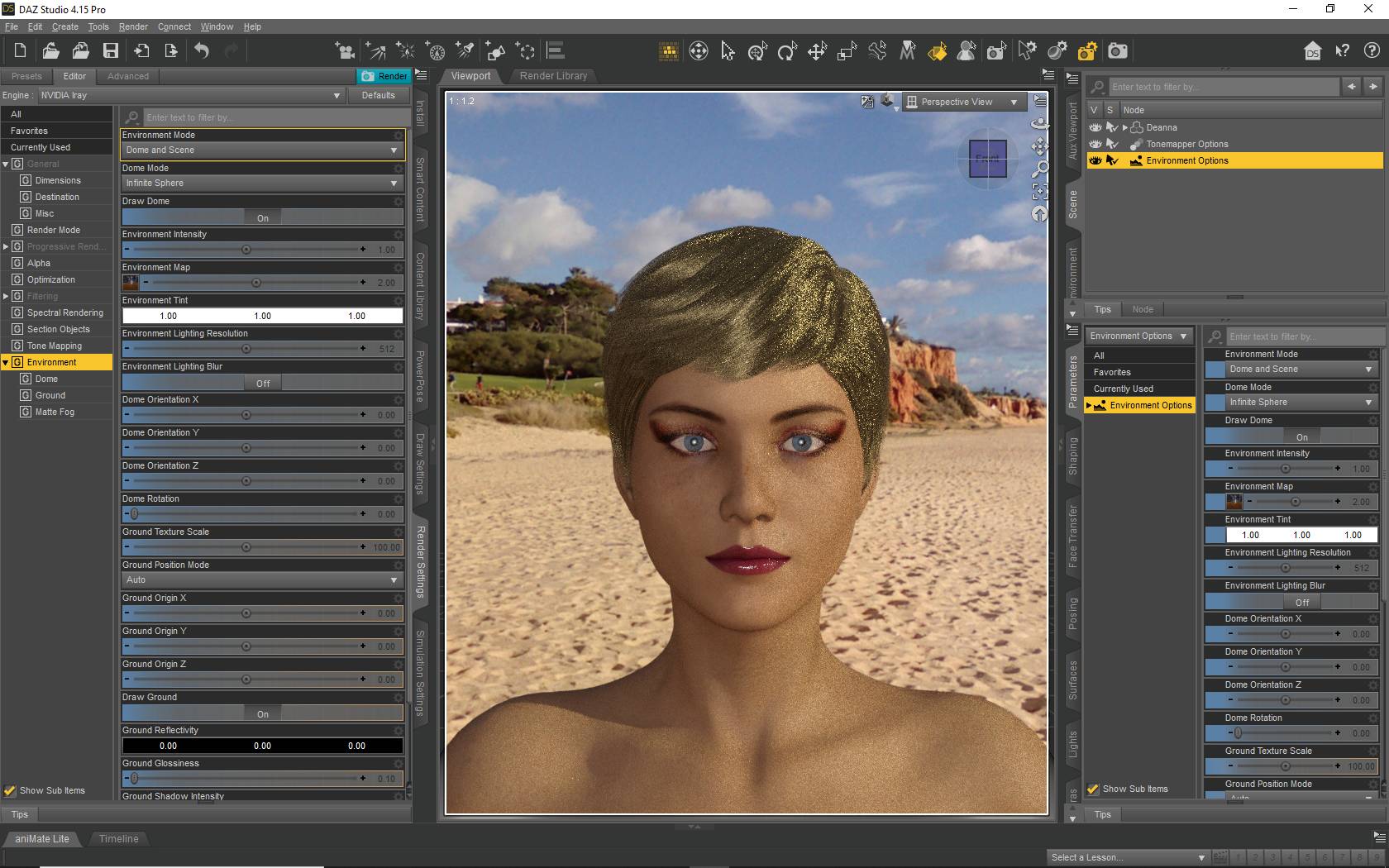Open Environment Mode dropdown in Render Settings
1389x868 pixels.
click(x=262, y=150)
